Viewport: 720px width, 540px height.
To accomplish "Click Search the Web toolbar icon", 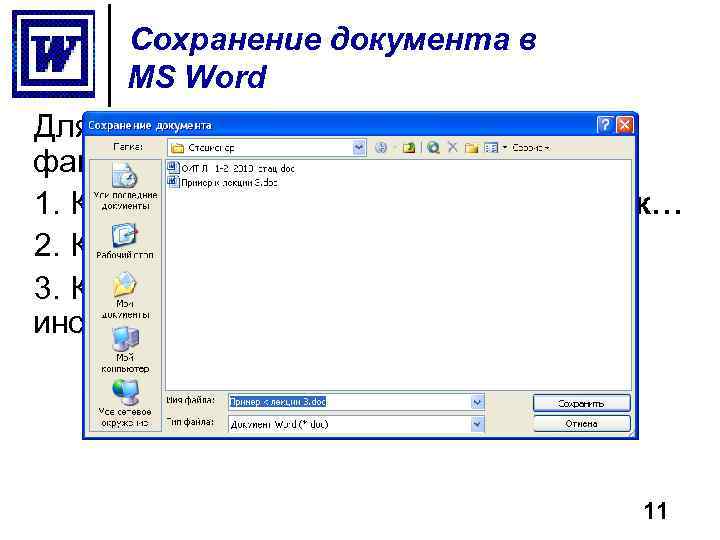I will tap(433, 147).
